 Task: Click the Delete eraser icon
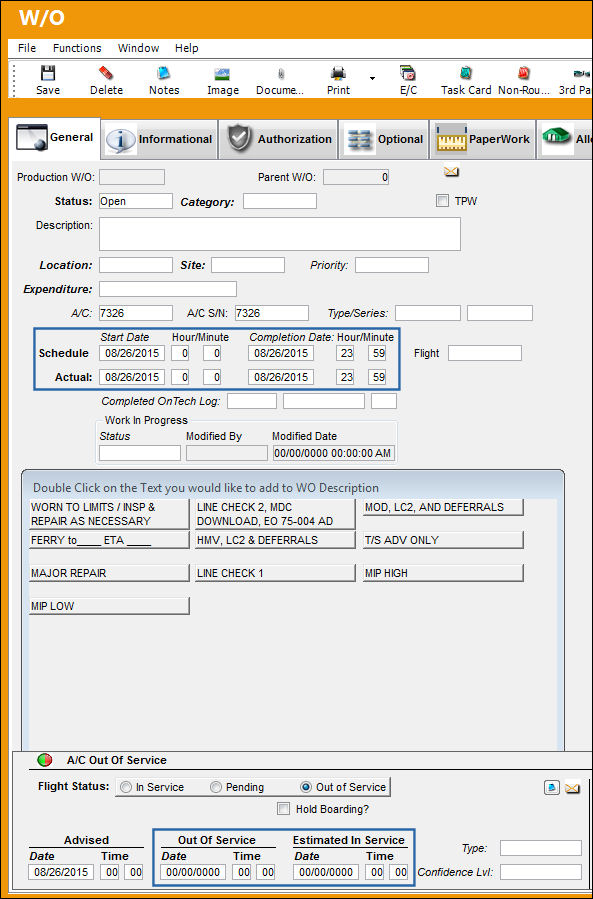click(x=106, y=73)
